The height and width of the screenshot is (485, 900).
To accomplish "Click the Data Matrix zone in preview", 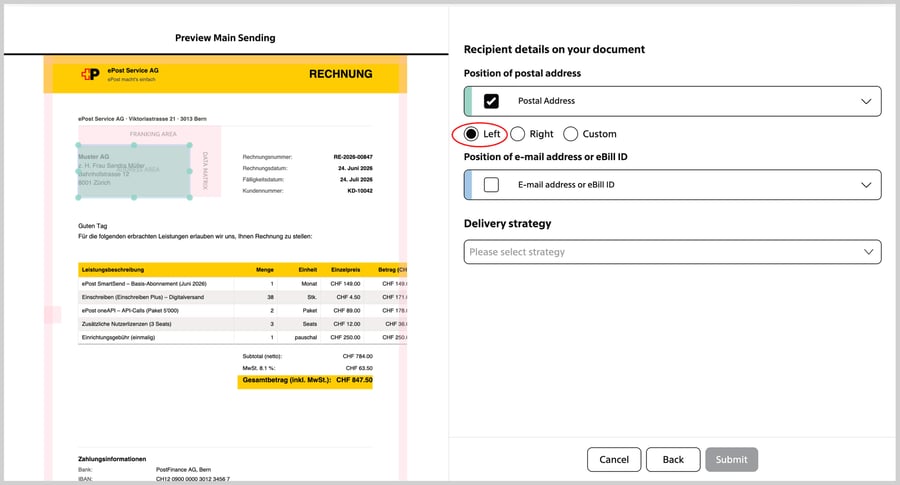I will coord(205,170).
